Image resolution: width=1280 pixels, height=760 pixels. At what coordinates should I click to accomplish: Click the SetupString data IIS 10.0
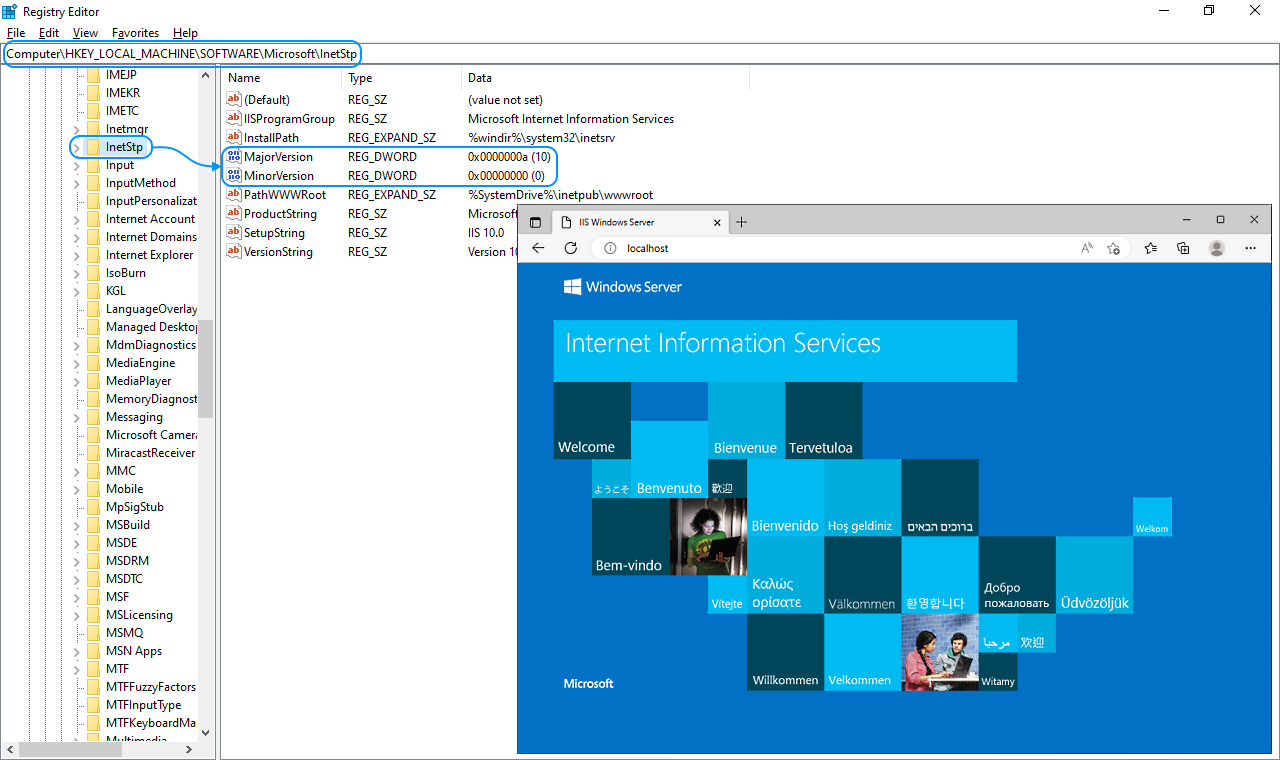click(x=486, y=232)
